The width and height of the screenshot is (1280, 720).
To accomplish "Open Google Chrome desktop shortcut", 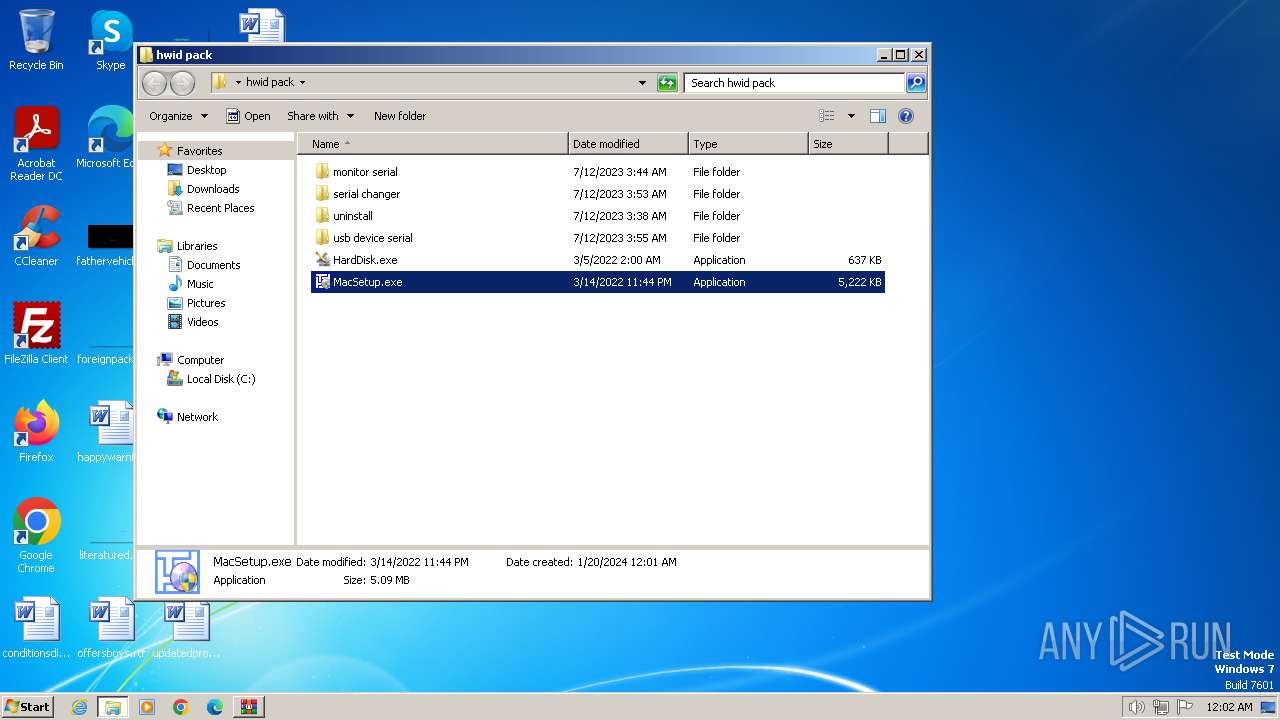I will point(36,535).
